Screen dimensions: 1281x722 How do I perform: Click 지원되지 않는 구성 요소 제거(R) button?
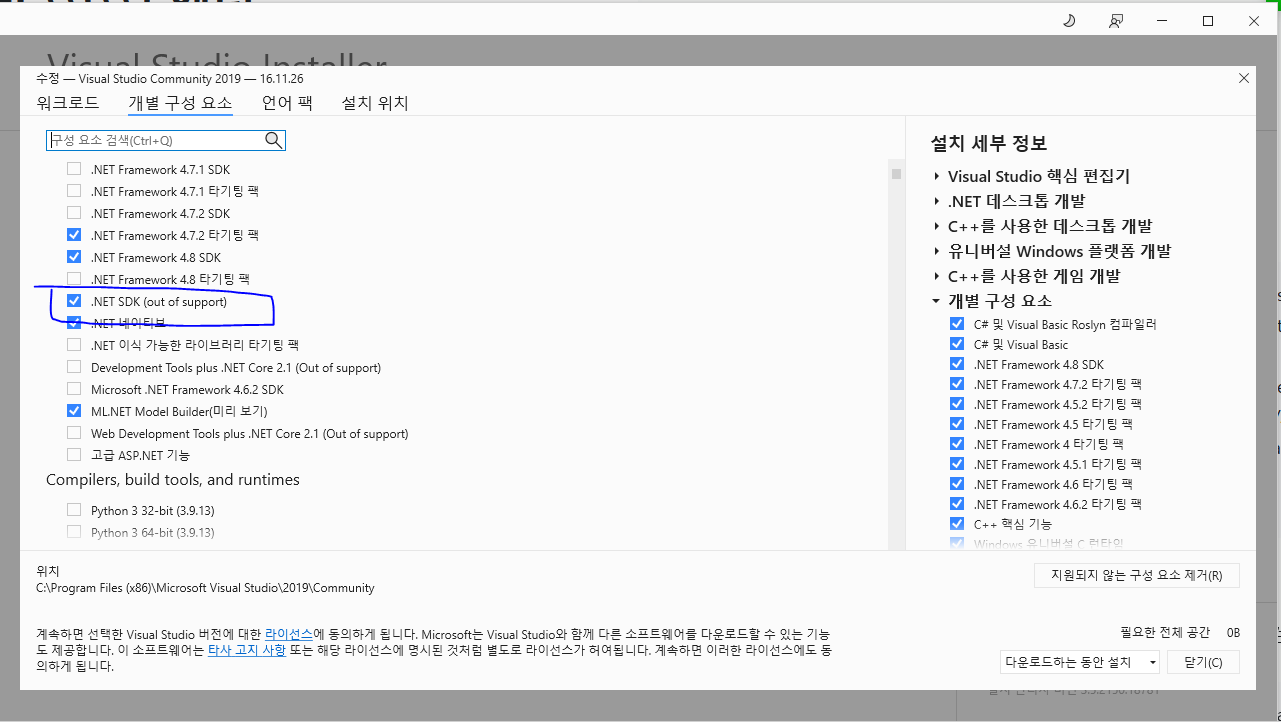(x=1137, y=575)
